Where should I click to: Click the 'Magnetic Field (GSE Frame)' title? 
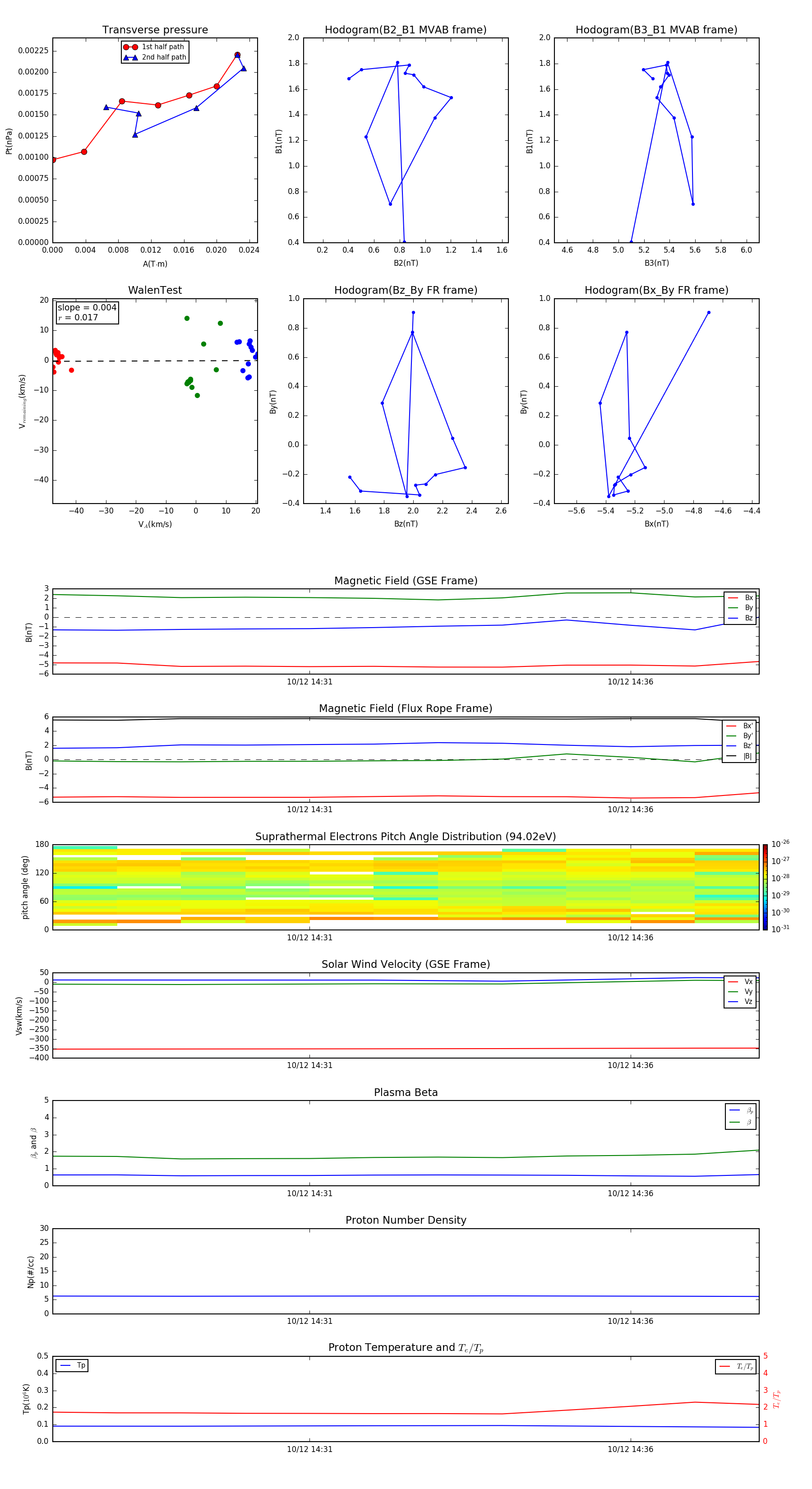(406, 581)
